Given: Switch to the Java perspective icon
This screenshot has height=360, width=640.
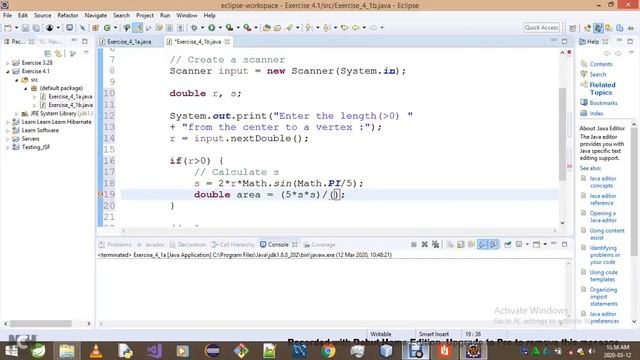Looking at the screenshot, I should click(x=598, y=28).
